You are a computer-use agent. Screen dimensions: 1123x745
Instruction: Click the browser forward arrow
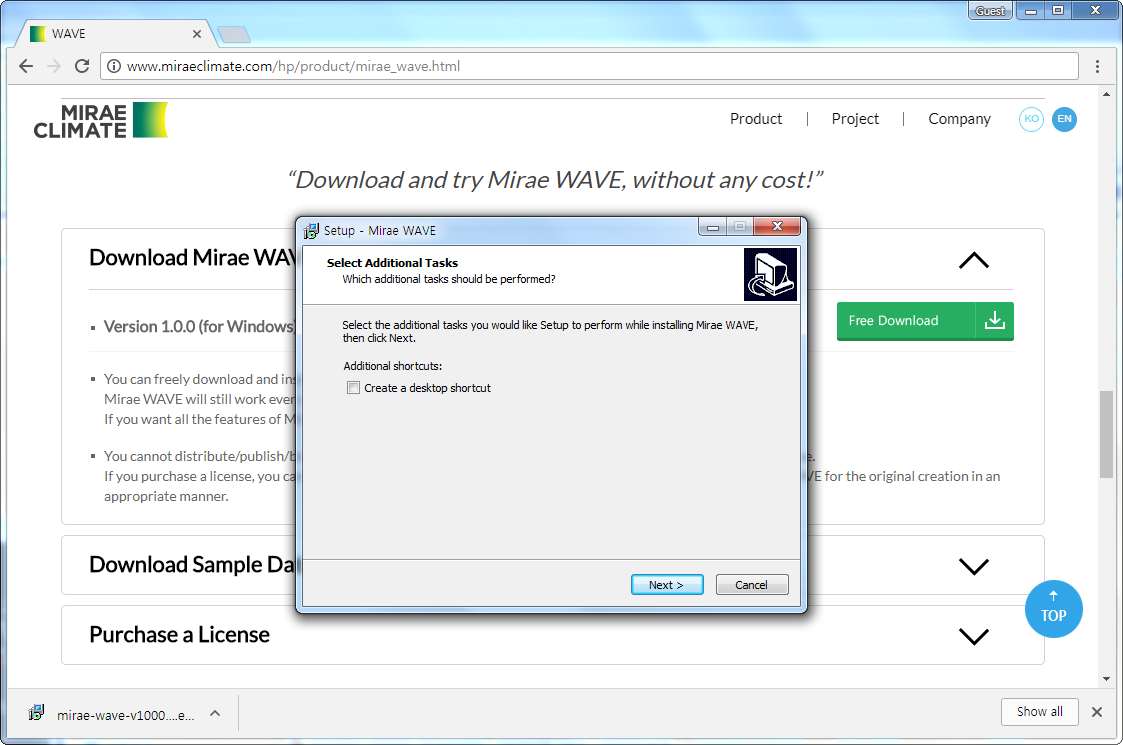pyautogui.click(x=54, y=66)
